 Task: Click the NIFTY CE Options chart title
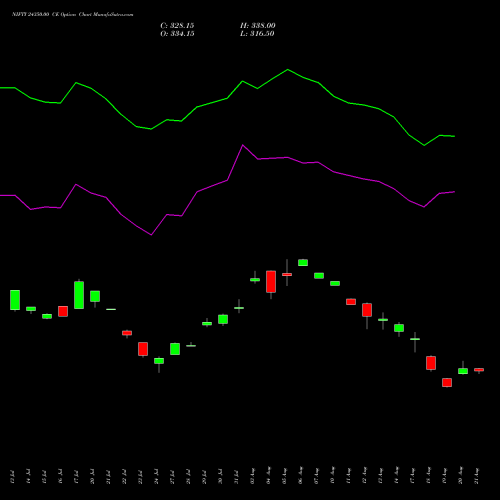pyautogui.click(x=72, y=14)
